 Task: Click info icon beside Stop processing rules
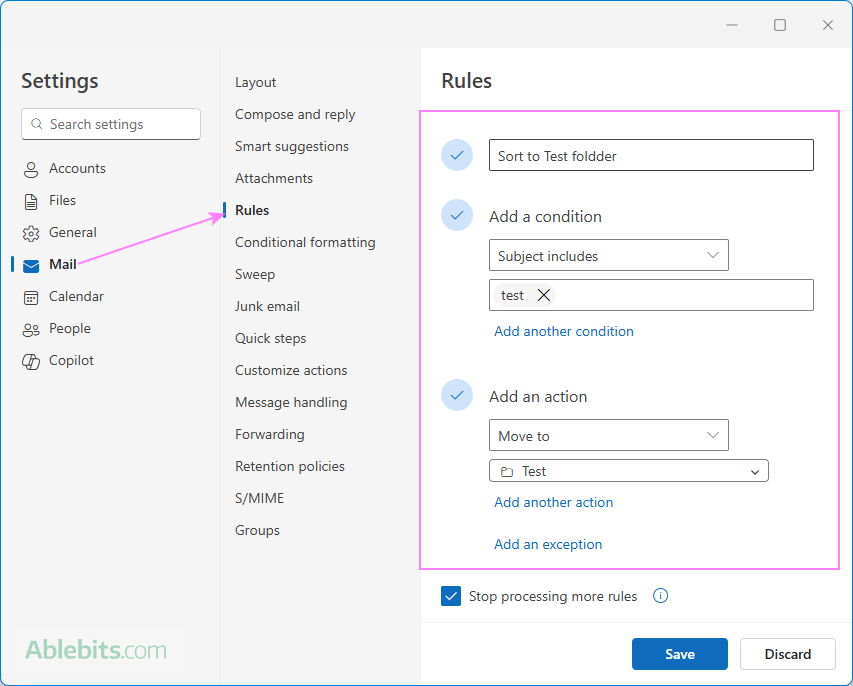(x=660, y=596)
